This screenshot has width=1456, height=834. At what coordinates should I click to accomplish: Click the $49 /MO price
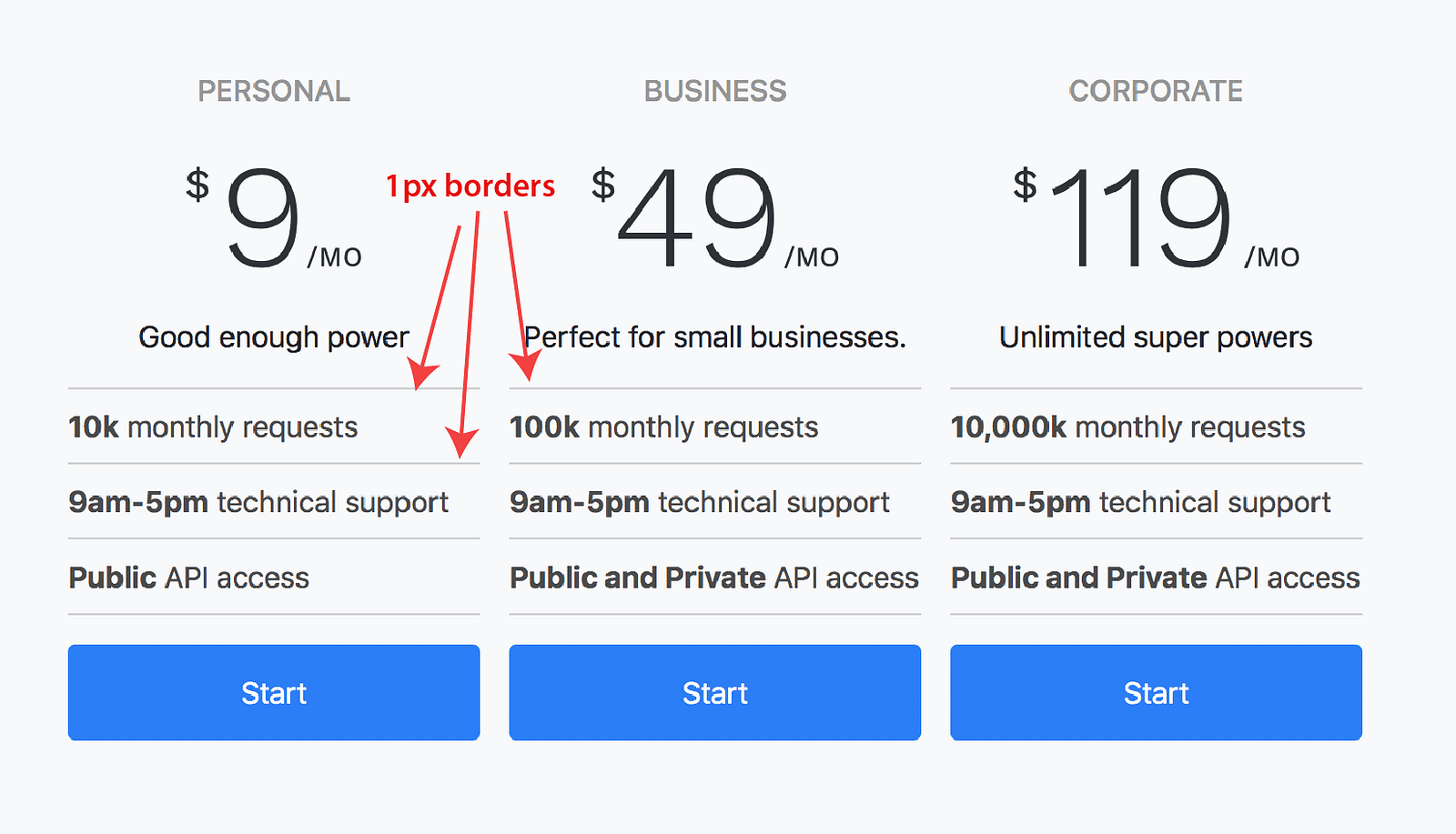[715, 218]
